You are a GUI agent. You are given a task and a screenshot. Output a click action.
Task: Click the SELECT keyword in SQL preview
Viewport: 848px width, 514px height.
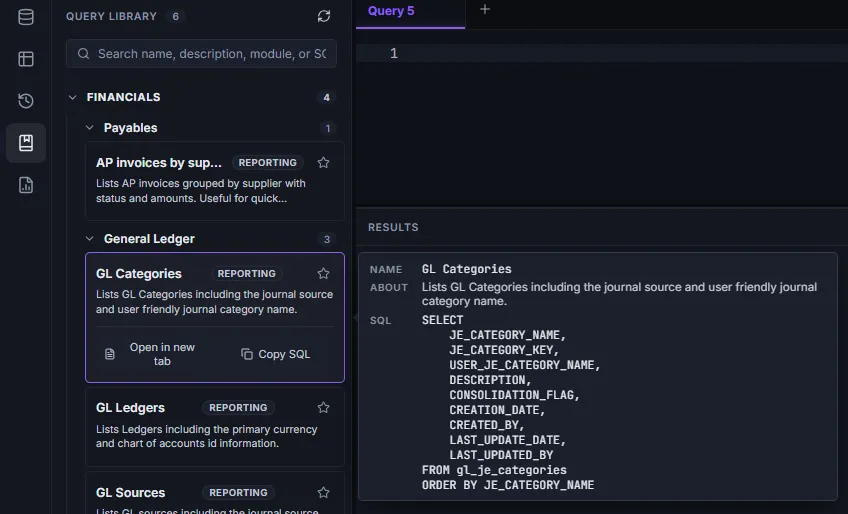(442, 320)
